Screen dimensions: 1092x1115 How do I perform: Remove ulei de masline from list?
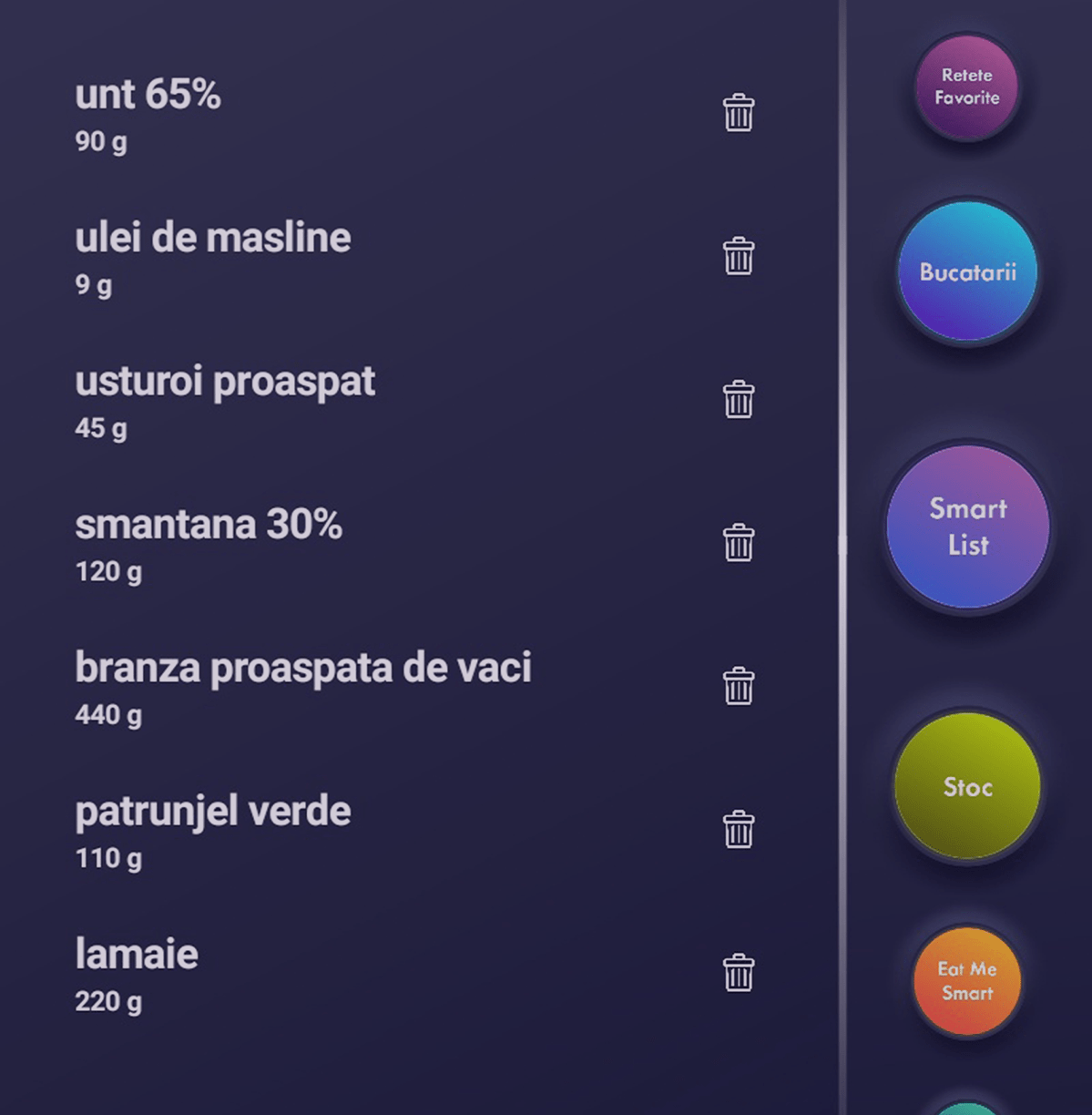pos(739,256)
